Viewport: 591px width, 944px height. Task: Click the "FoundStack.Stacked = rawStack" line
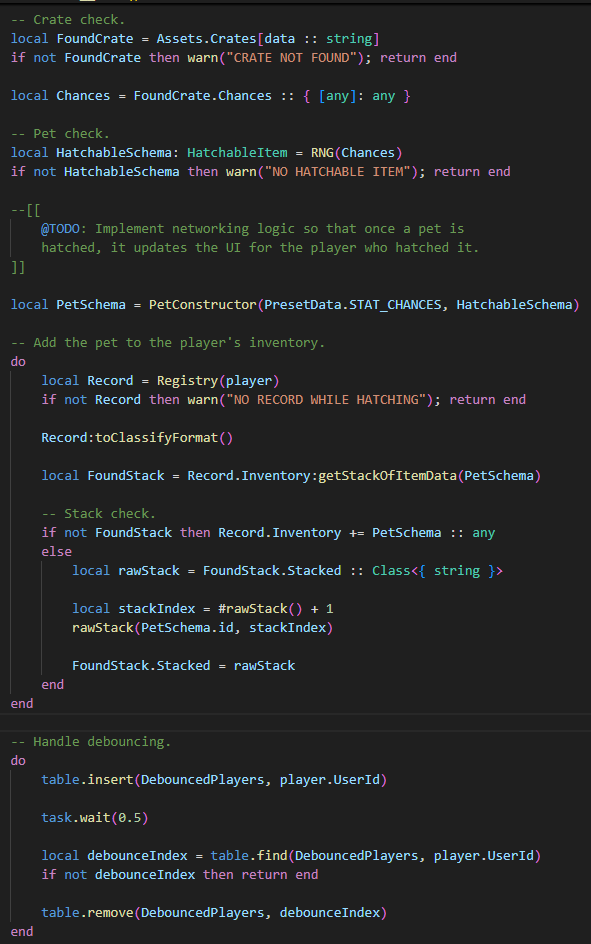[184, 666]
